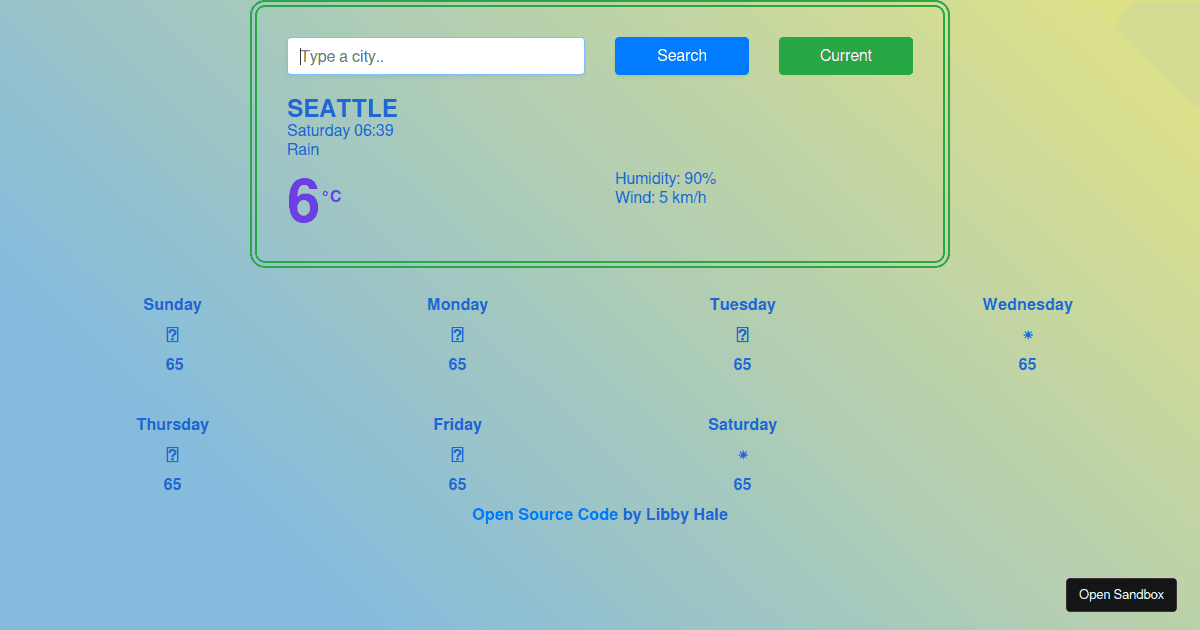
Task: Click Friday's weather icon
Action: (457, 454)
